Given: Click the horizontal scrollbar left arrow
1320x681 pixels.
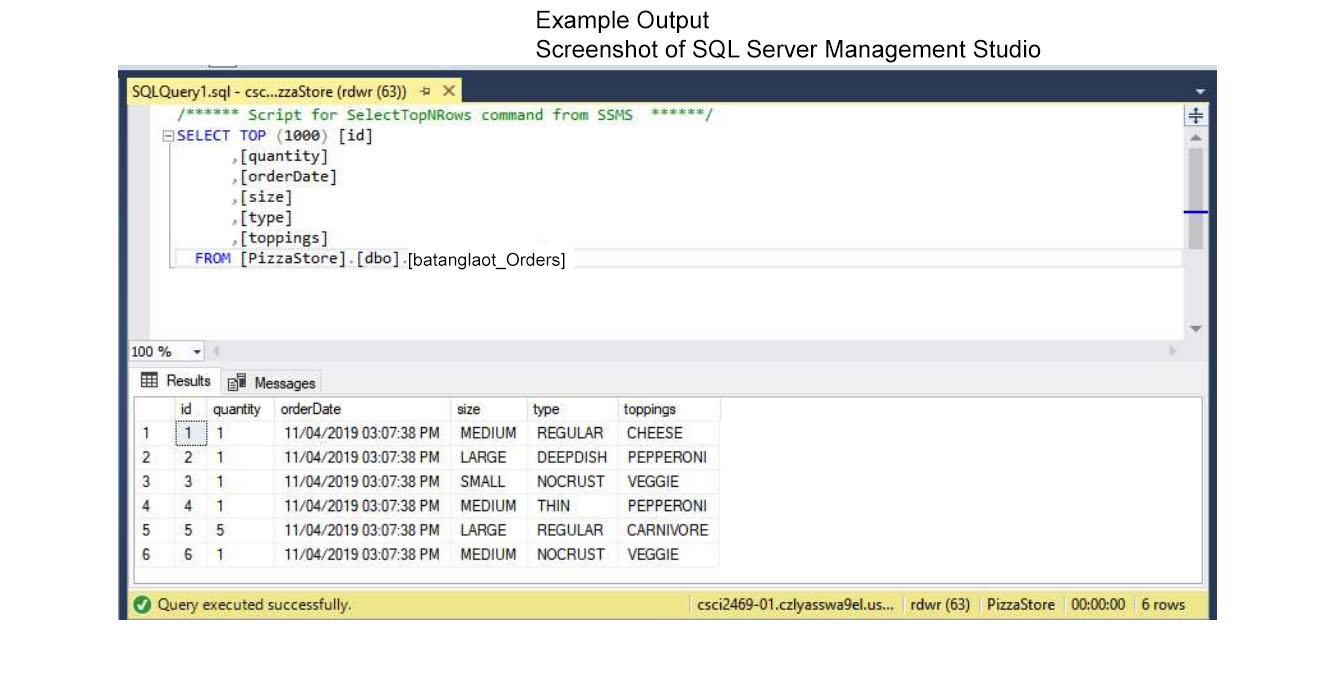Looking at the screenshot, I should click(x=214, y=352).
